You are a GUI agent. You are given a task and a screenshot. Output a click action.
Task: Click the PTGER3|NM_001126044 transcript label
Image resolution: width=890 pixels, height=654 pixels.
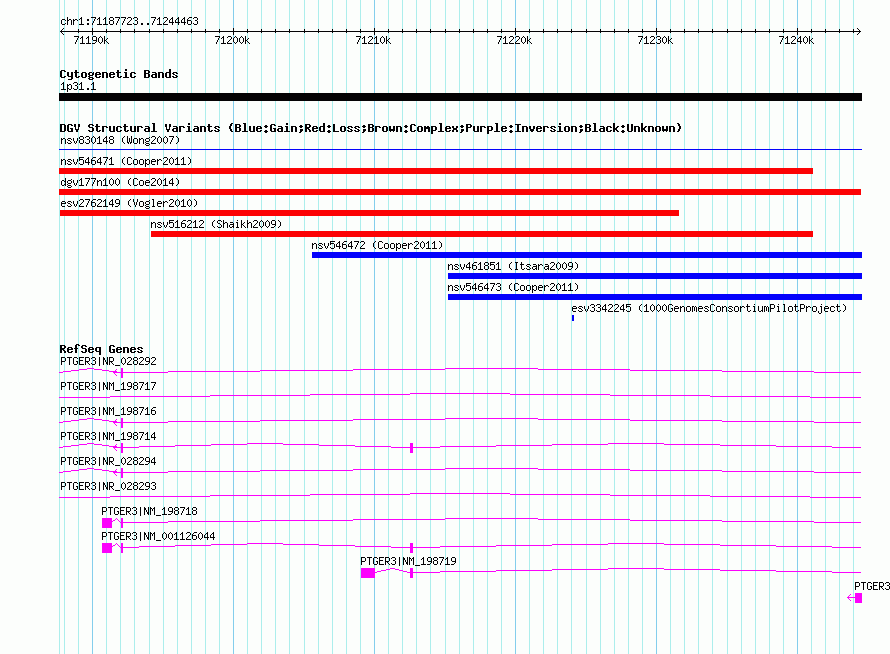coord(158,536)
